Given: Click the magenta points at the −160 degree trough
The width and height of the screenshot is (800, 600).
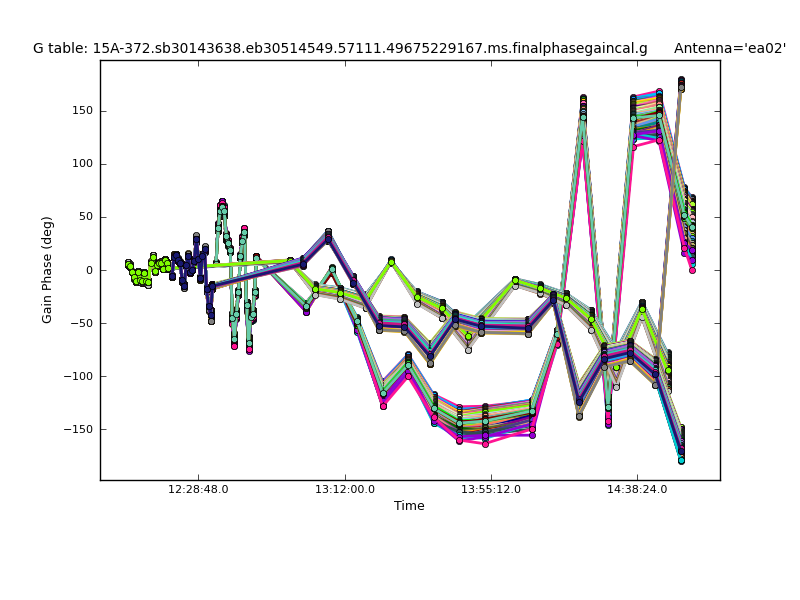Looking at the screenshot, I should point(485,442).
